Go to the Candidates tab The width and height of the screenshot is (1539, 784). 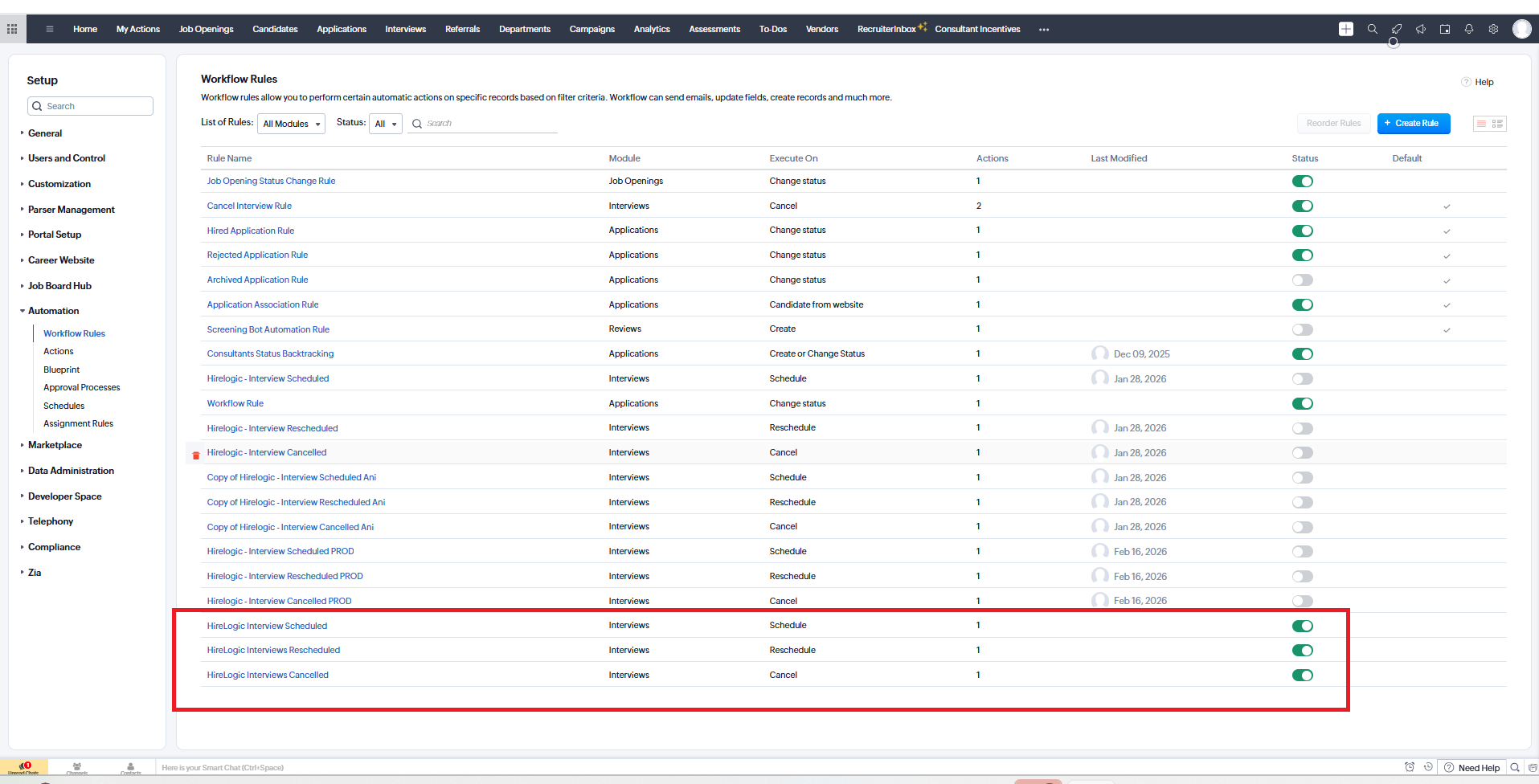[275, 29]
